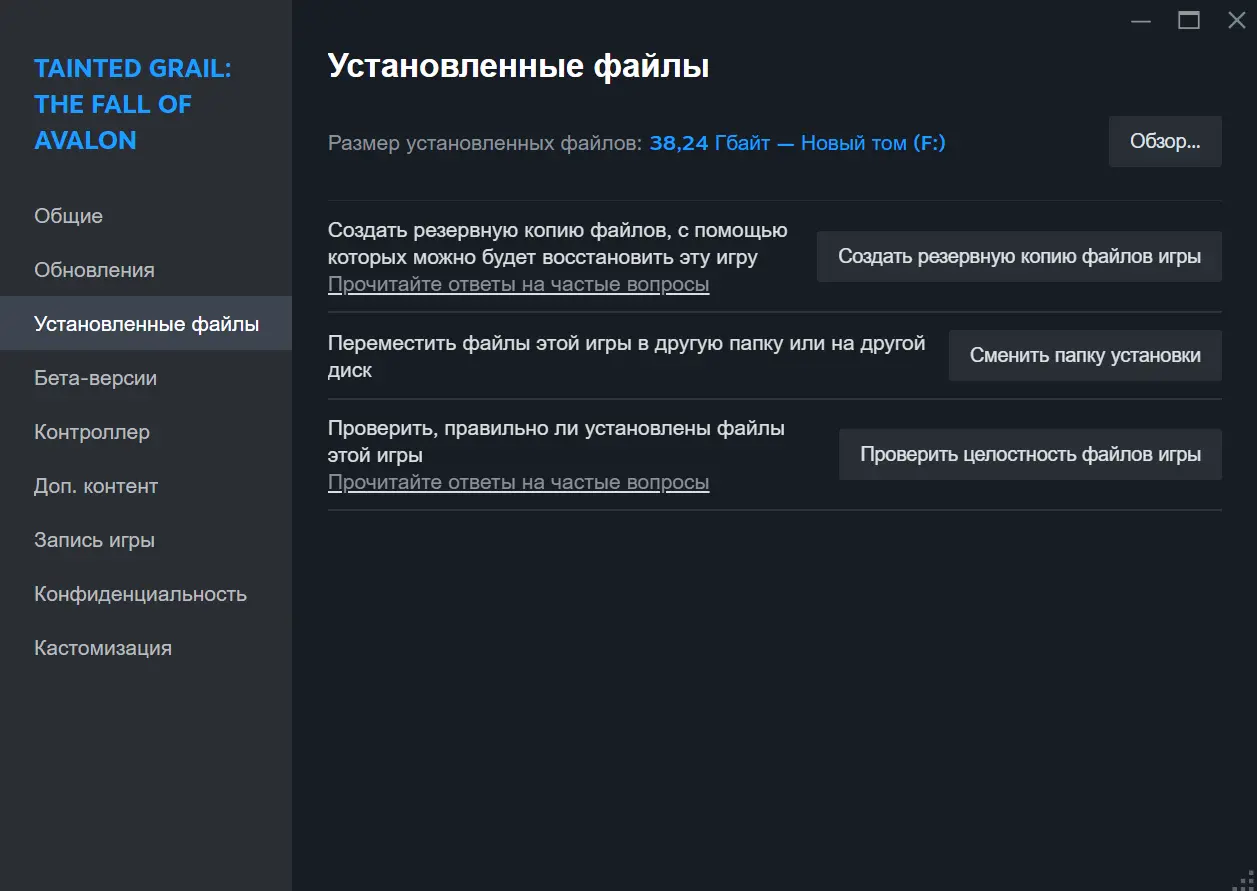The width and height of the screenshot is (1257, 891).
Task: Go to the Контроллер settings
Action: [x=92, y=432]
